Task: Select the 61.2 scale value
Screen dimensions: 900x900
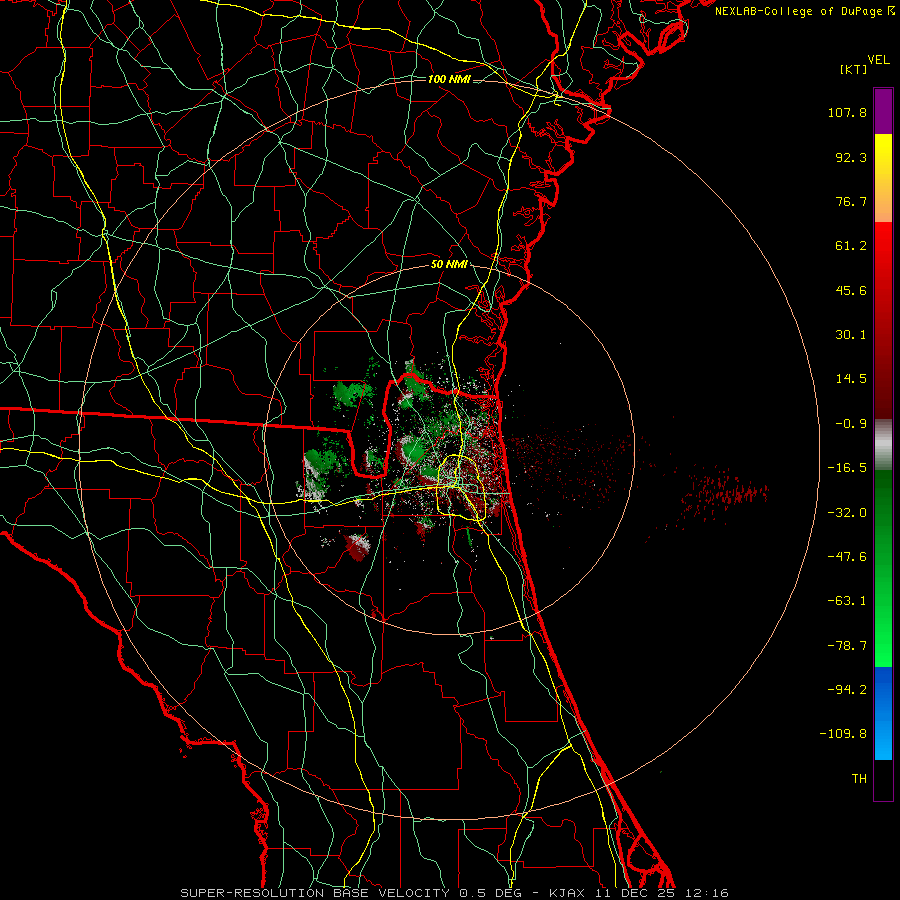Action: 851,246
